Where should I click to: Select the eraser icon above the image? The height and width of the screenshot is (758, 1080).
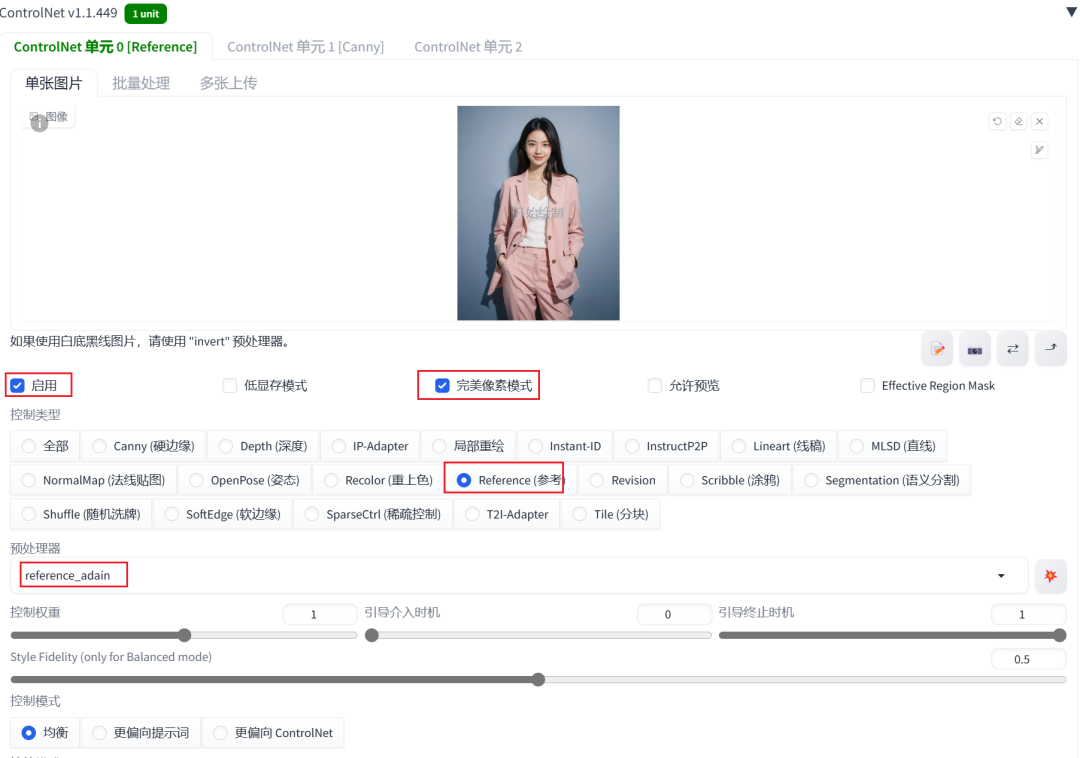pyautogui.click(x=1019, y=121)
